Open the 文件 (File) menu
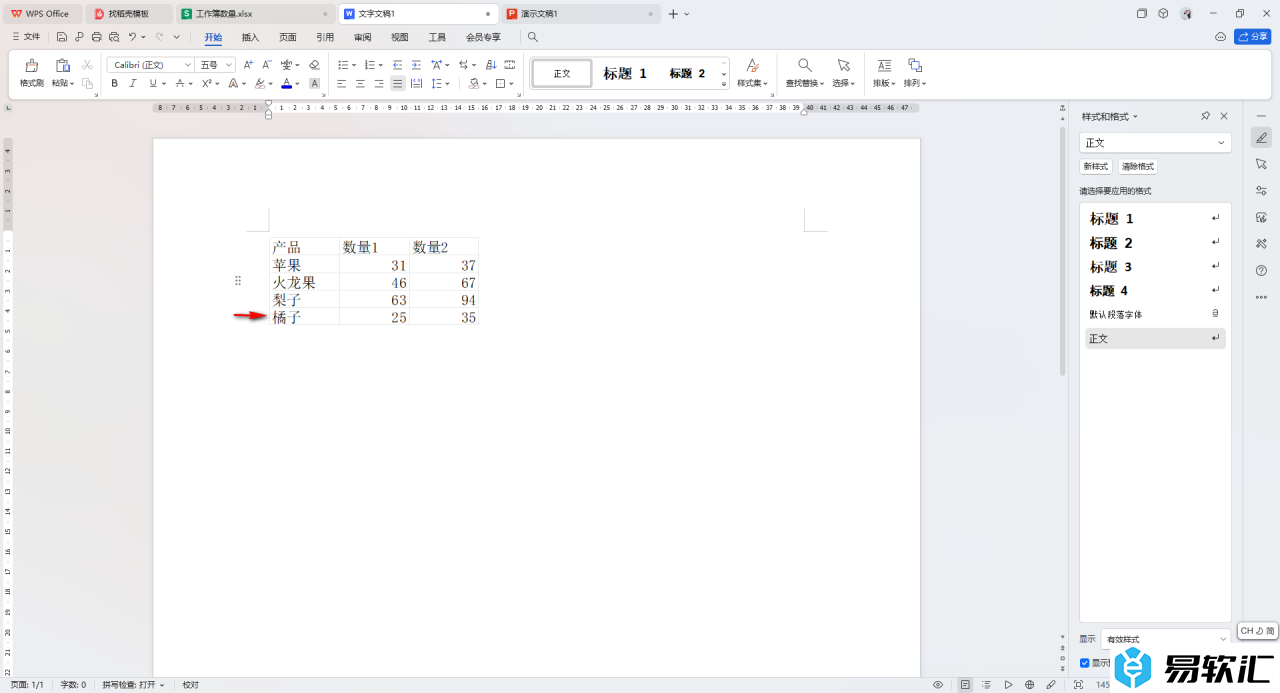This screenshot has height=693, width=1280. coord(26,37)
